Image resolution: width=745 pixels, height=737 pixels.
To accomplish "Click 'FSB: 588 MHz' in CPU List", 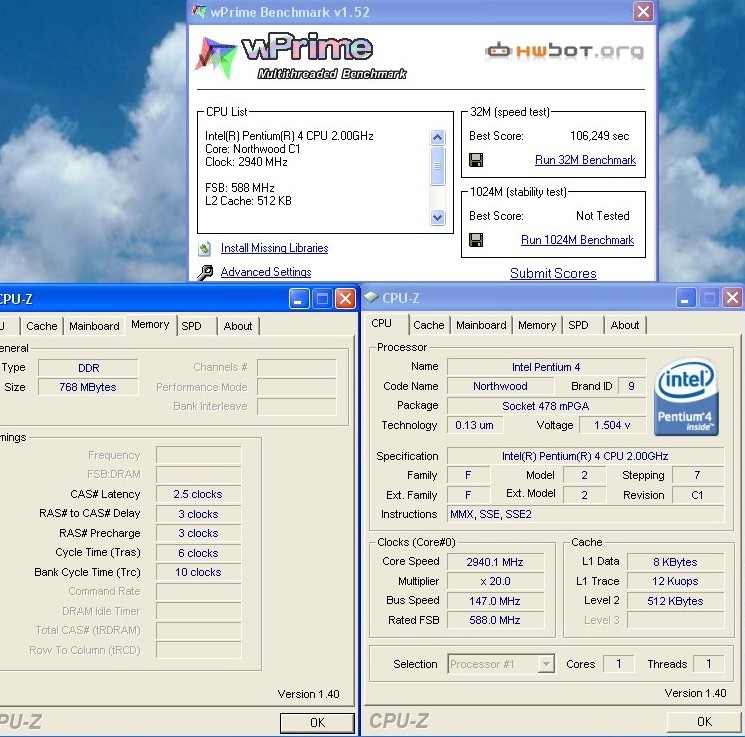I will point(239,188).
